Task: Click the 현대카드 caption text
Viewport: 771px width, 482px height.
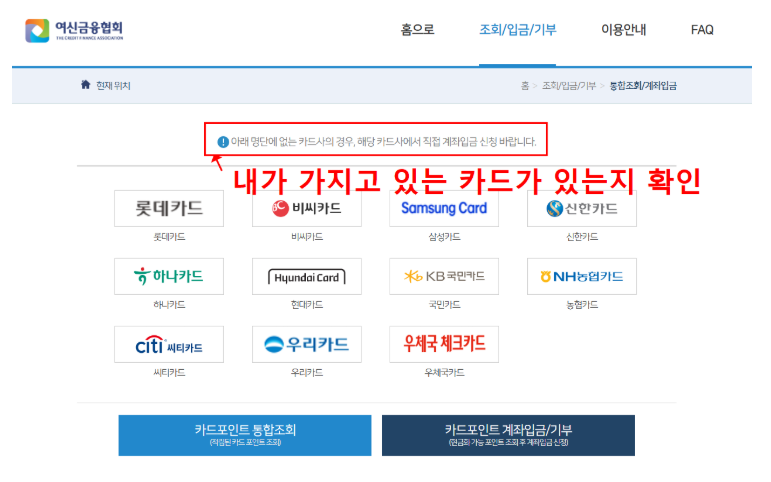Action: click(x=307, y=305)
